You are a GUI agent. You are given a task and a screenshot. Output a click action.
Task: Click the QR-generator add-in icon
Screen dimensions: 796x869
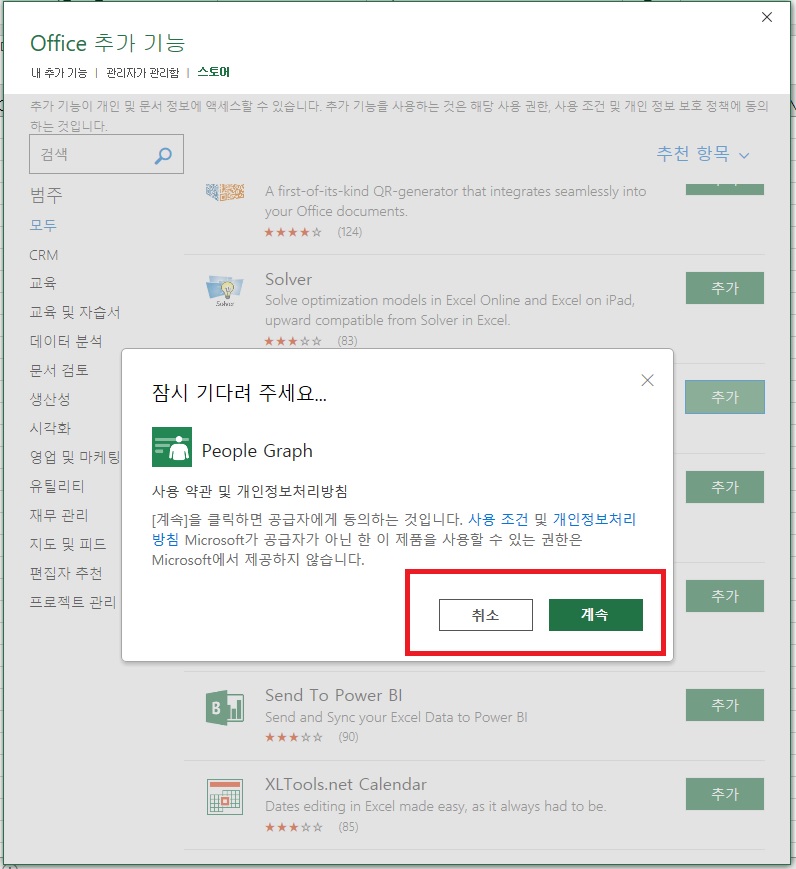224,192
